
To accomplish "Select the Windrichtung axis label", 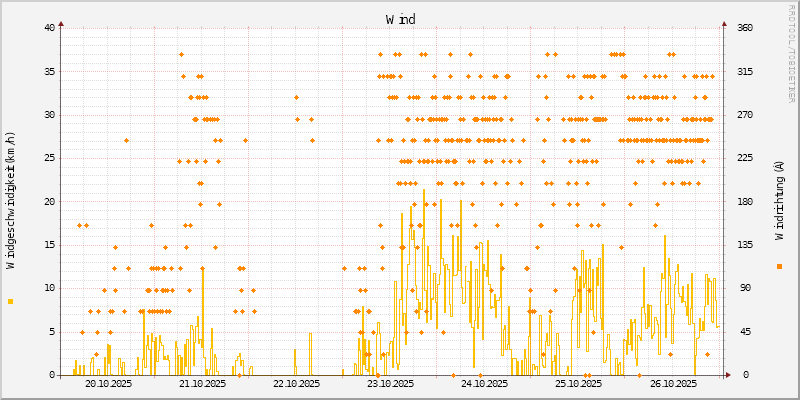I will [779, 201].
